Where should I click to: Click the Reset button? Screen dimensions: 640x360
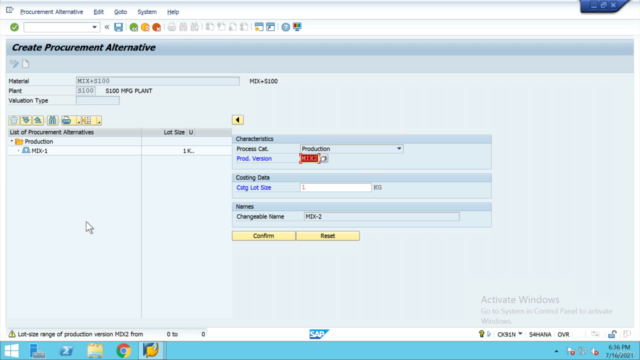point(328,236)
